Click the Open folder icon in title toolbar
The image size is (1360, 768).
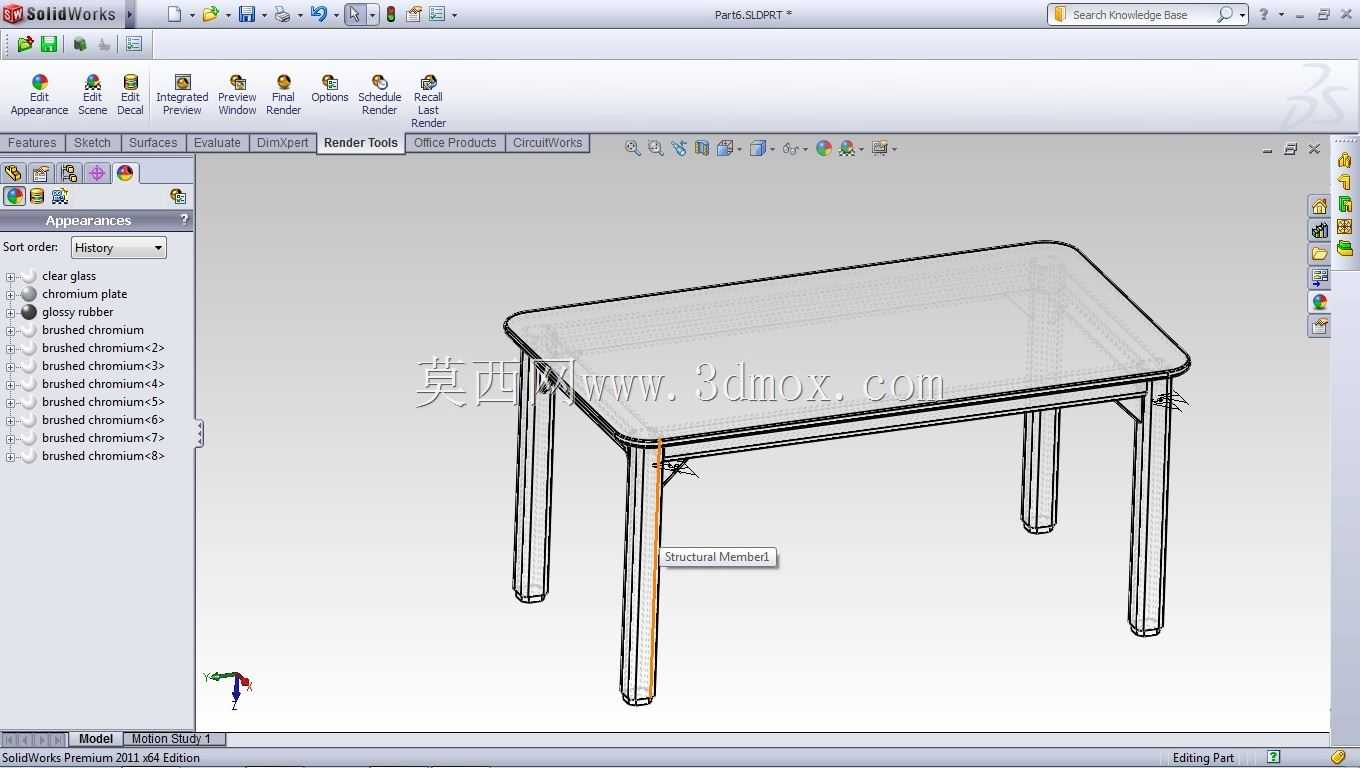point(210,14)
